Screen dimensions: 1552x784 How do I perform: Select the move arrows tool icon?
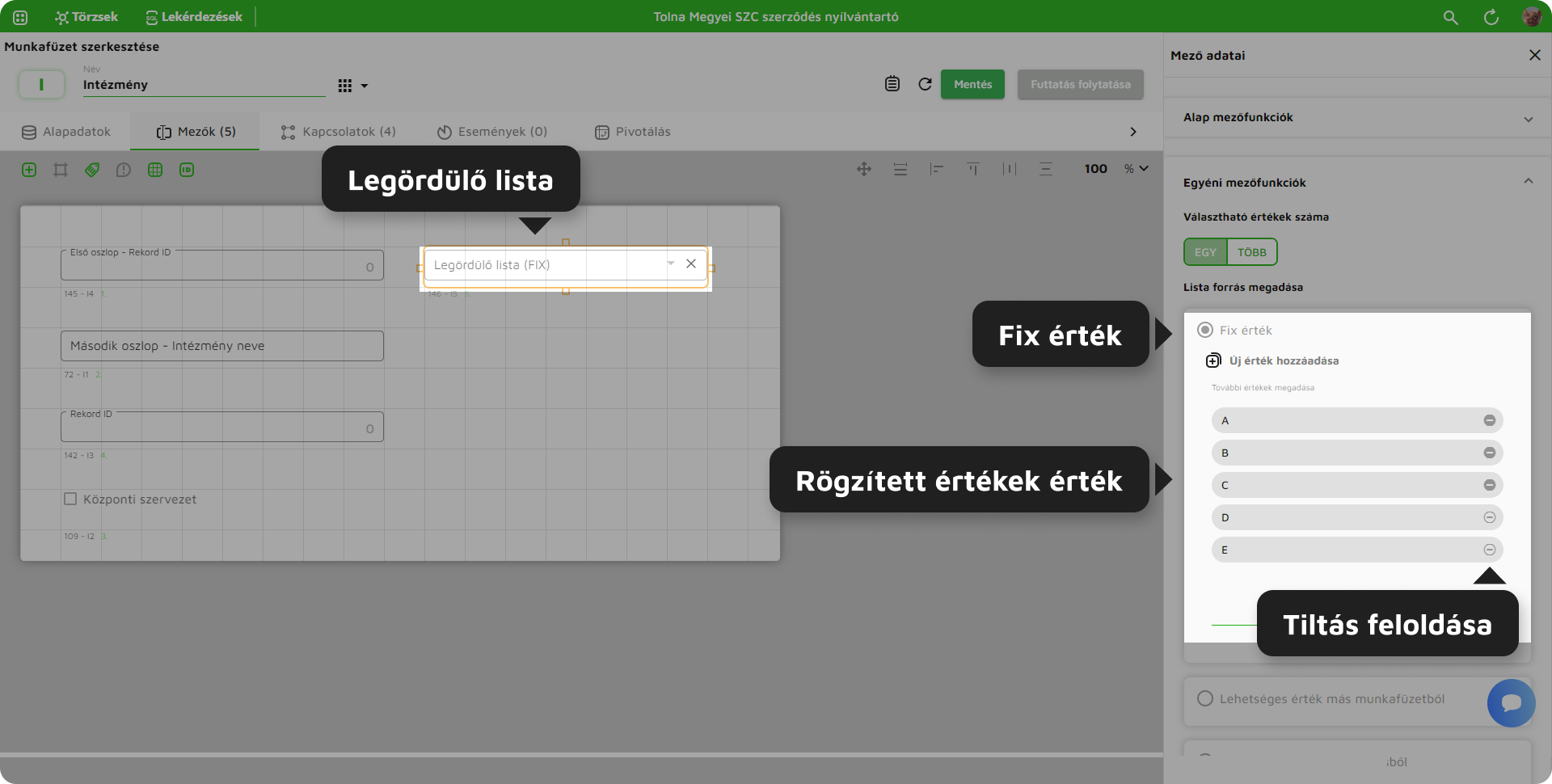864,169
